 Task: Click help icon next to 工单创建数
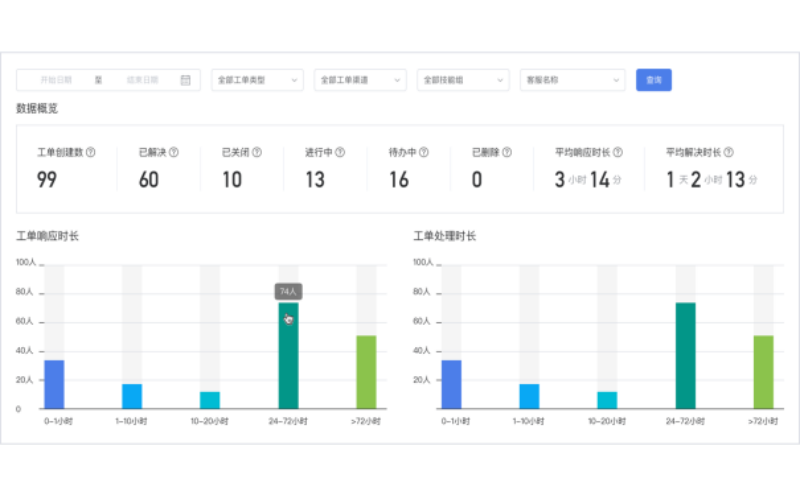(x=91, y=153)
